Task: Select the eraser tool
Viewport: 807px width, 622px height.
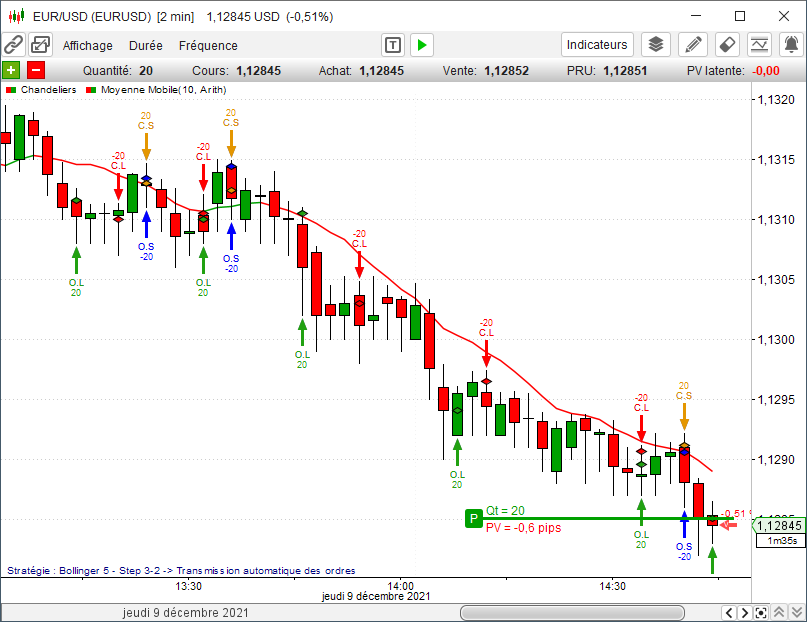Action: click(x=727, y=45)
